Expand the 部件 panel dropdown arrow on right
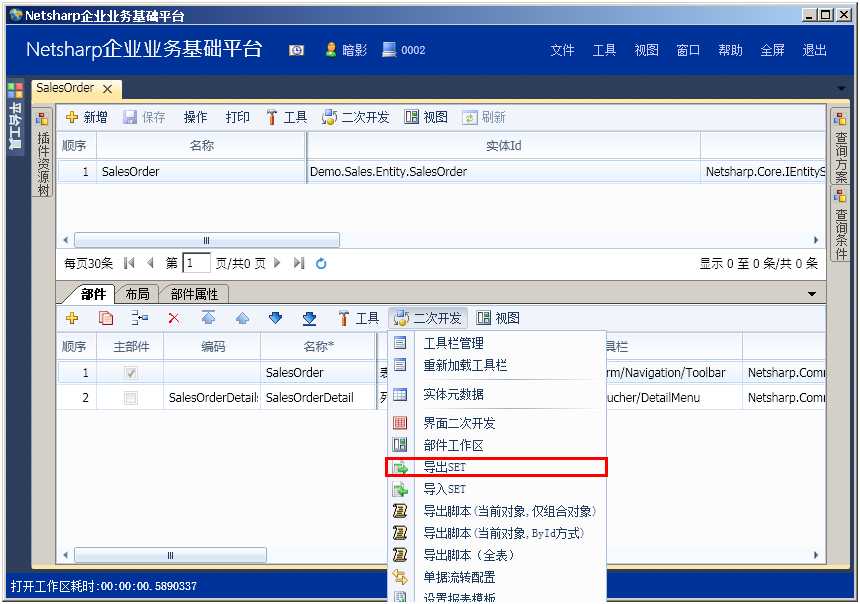The height and width of the screenshot is (604, 860). 812,294
